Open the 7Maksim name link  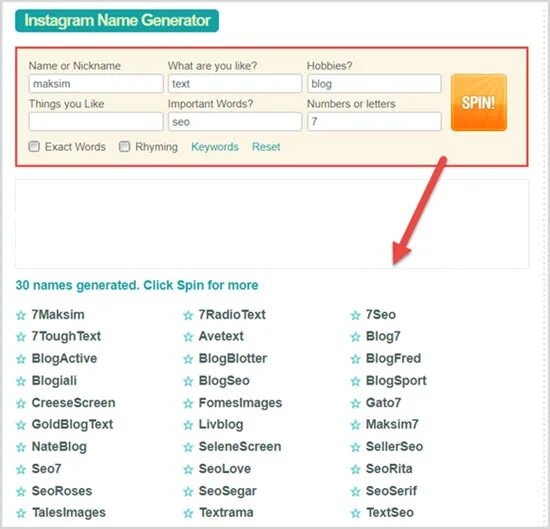[58, 315]
